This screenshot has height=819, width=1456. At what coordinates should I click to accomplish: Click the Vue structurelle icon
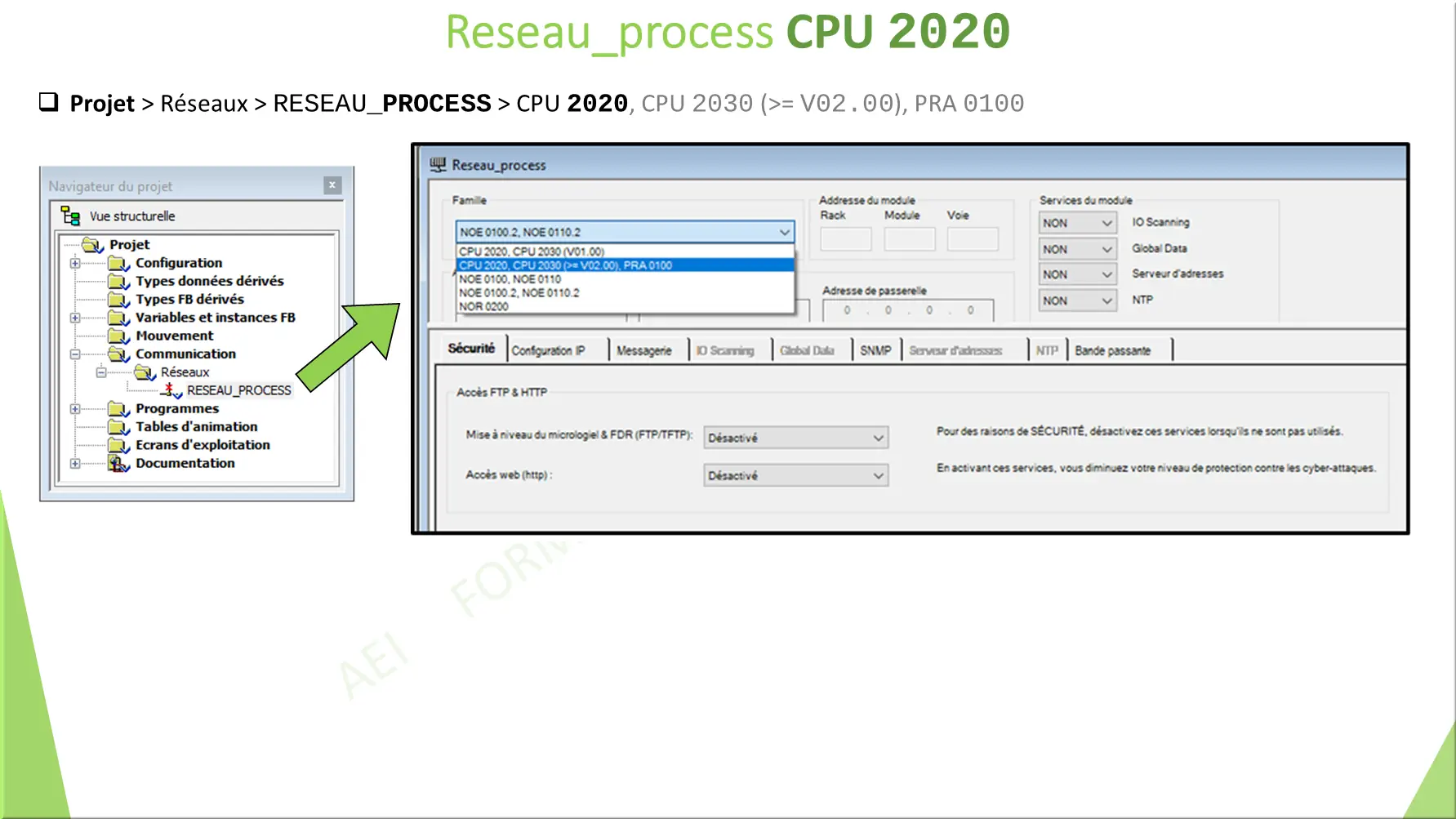tap(69, 216)
